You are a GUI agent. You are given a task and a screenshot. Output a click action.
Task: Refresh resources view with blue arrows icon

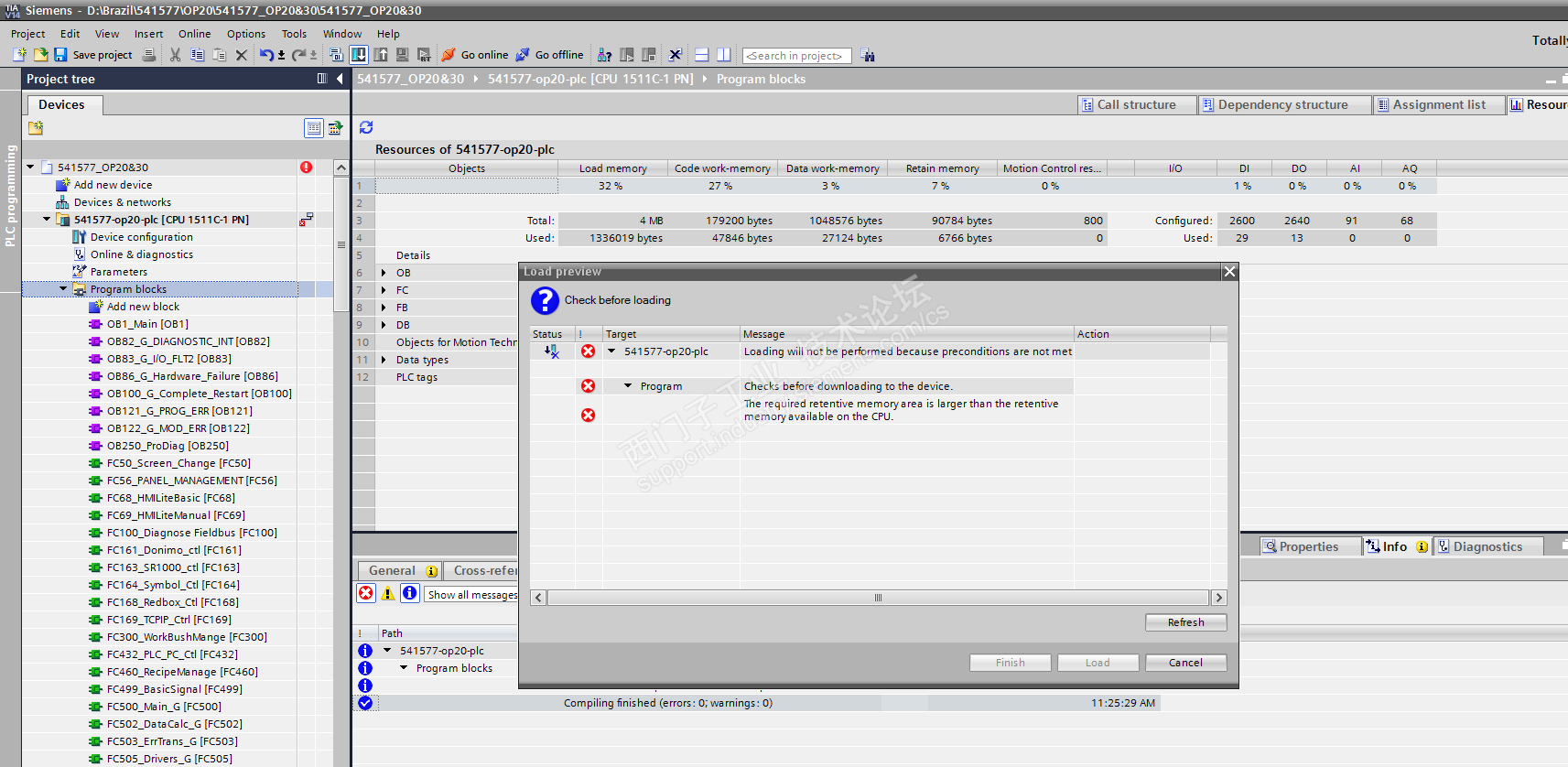click(x=366, y=127)
